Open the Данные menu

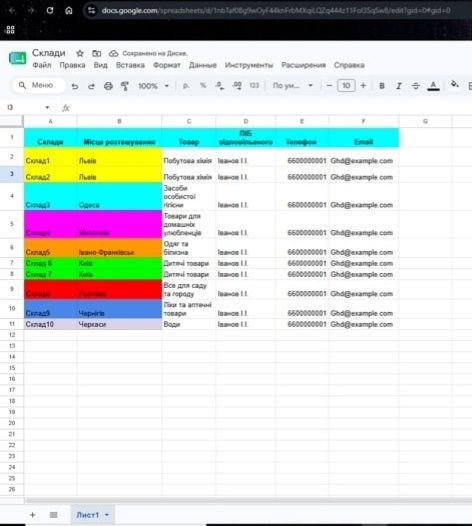(x=202, y=65)
